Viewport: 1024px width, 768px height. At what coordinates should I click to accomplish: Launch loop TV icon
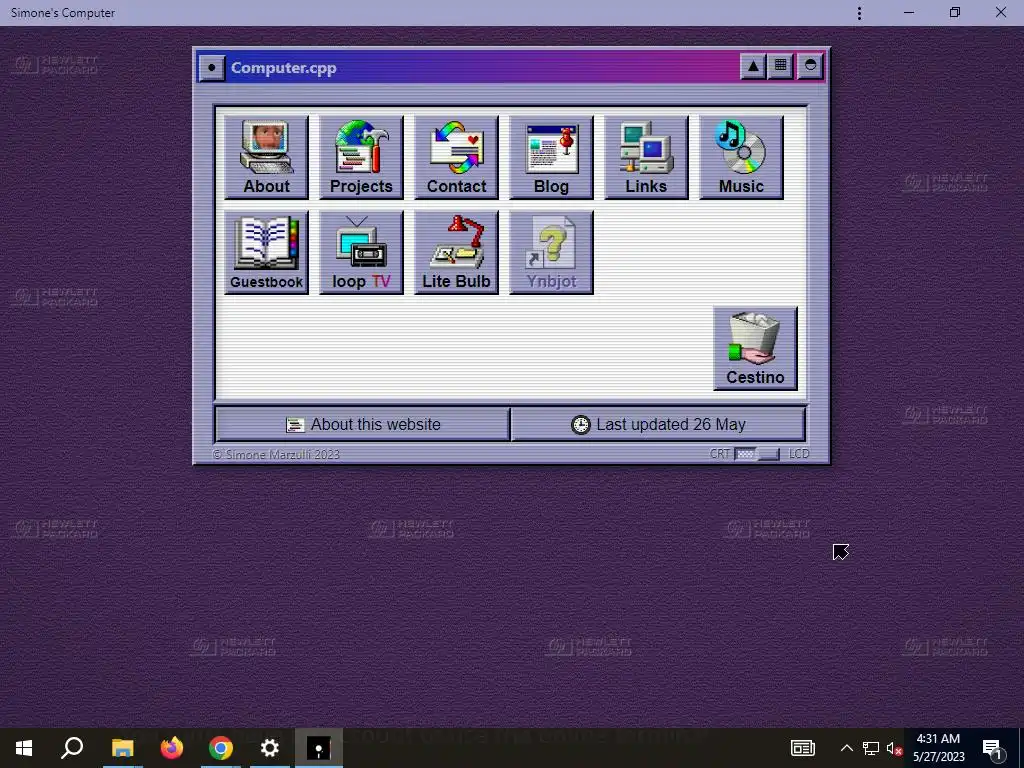[361, 253]
